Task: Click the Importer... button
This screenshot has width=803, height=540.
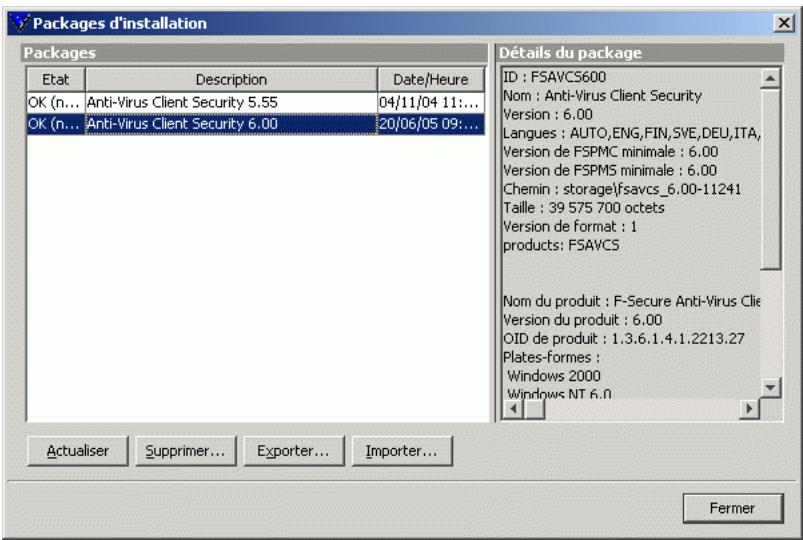Action: pyautogui.click(x=402, y=451)
